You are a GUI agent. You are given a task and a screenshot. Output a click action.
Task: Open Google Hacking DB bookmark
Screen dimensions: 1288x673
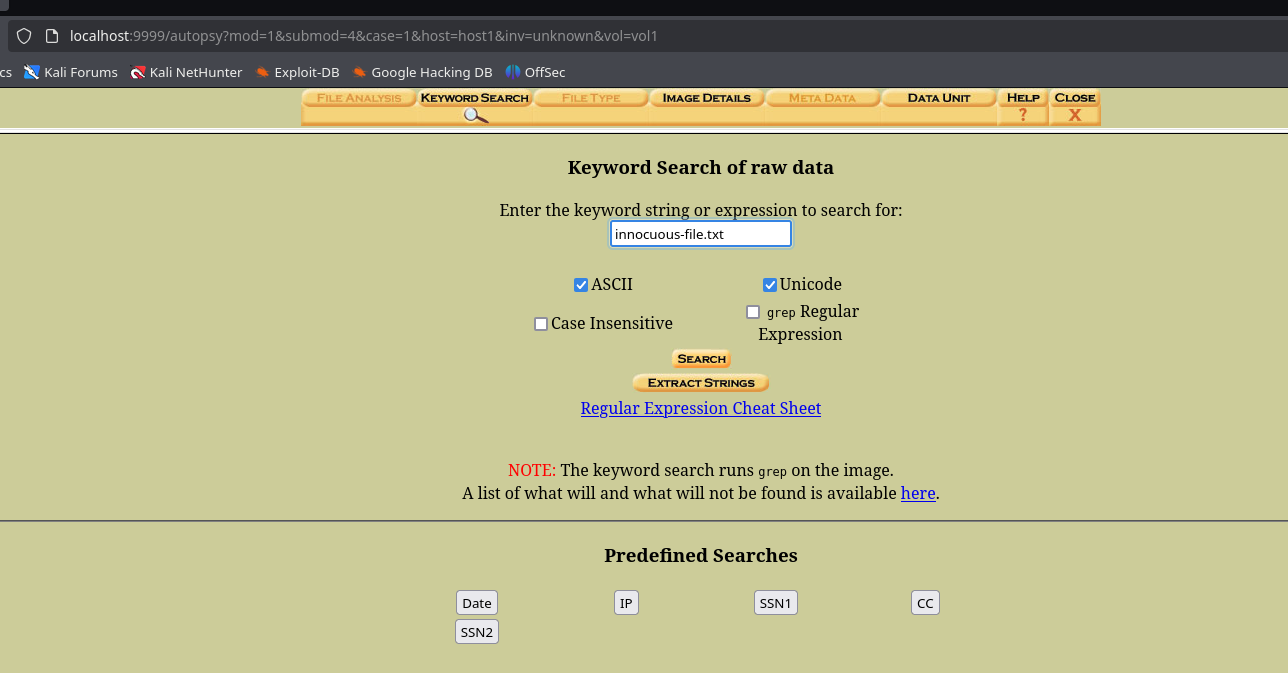(x=422, y=72)
